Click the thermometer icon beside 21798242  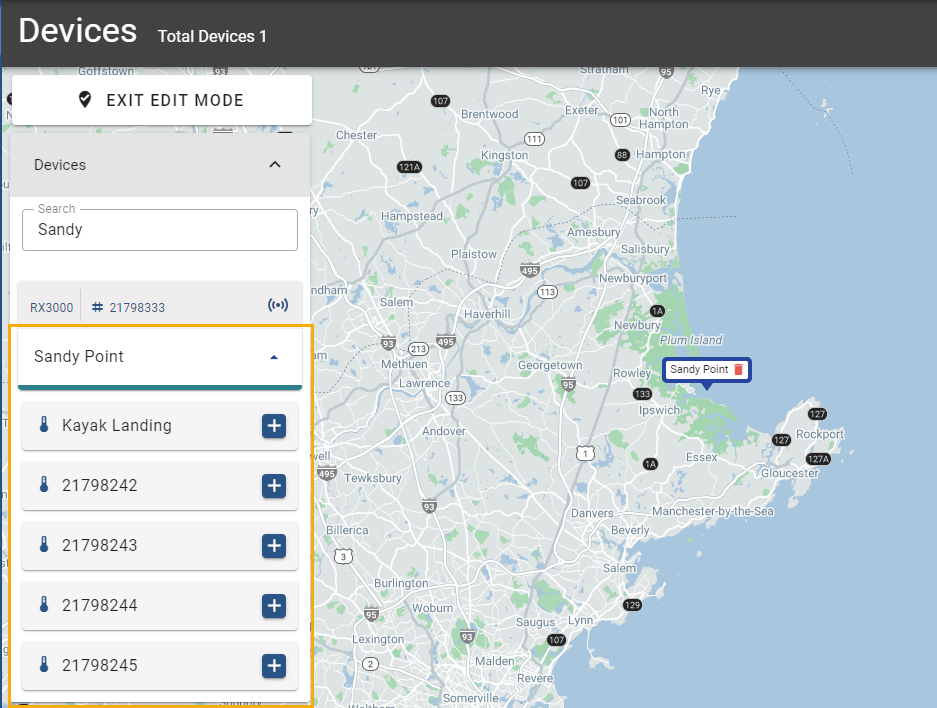click(42, 486)
